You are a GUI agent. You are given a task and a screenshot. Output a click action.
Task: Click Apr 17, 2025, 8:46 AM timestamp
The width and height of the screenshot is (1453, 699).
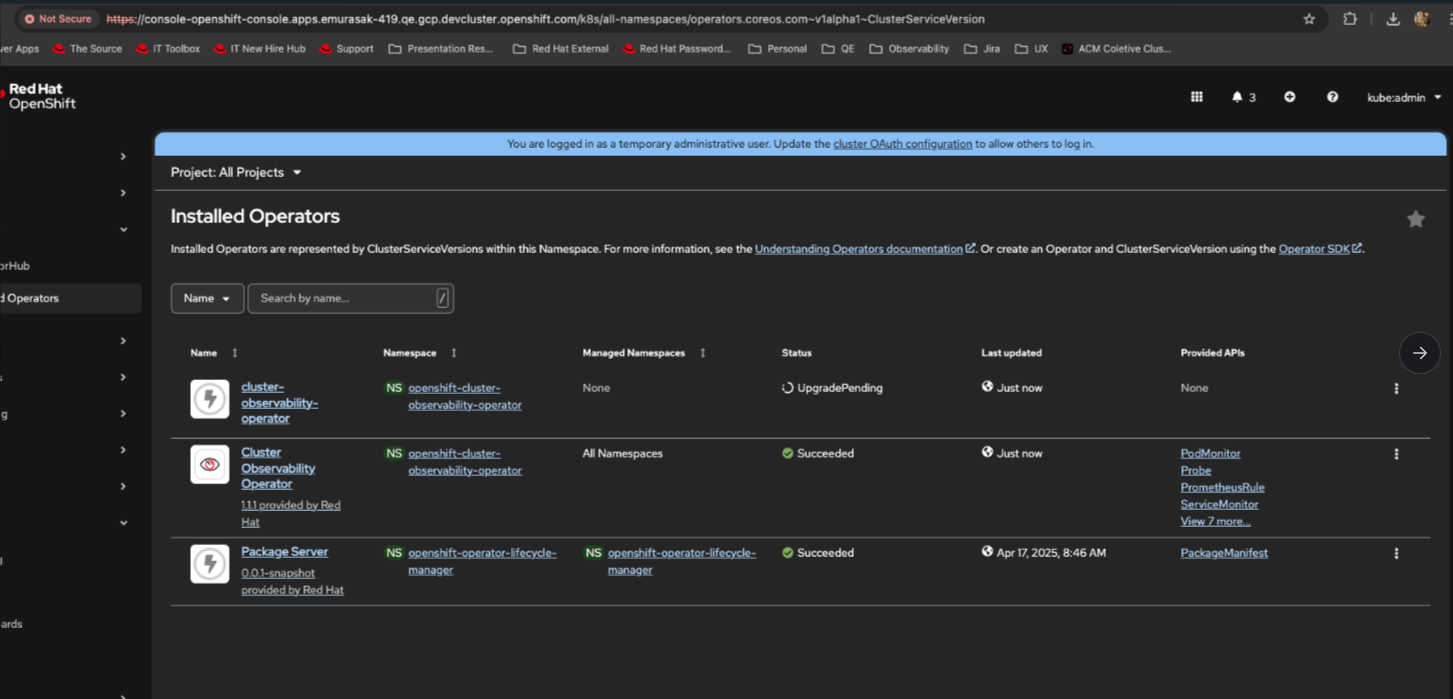point(1051,553)
